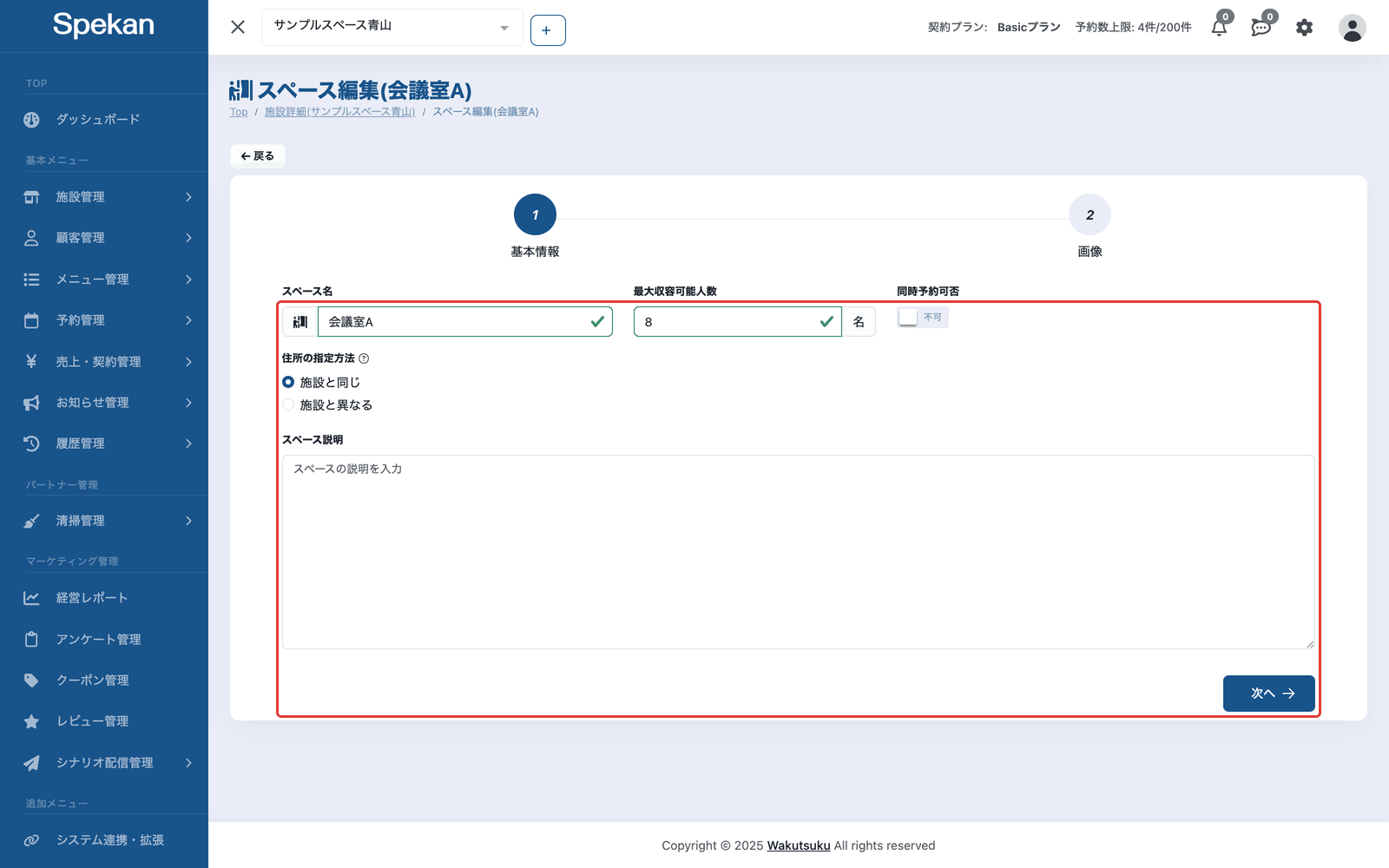Image resolution: width=1389 pixels, height=868 pixels.
Task: Click the space icon beside スペース名 field
Action: [300, 322]
